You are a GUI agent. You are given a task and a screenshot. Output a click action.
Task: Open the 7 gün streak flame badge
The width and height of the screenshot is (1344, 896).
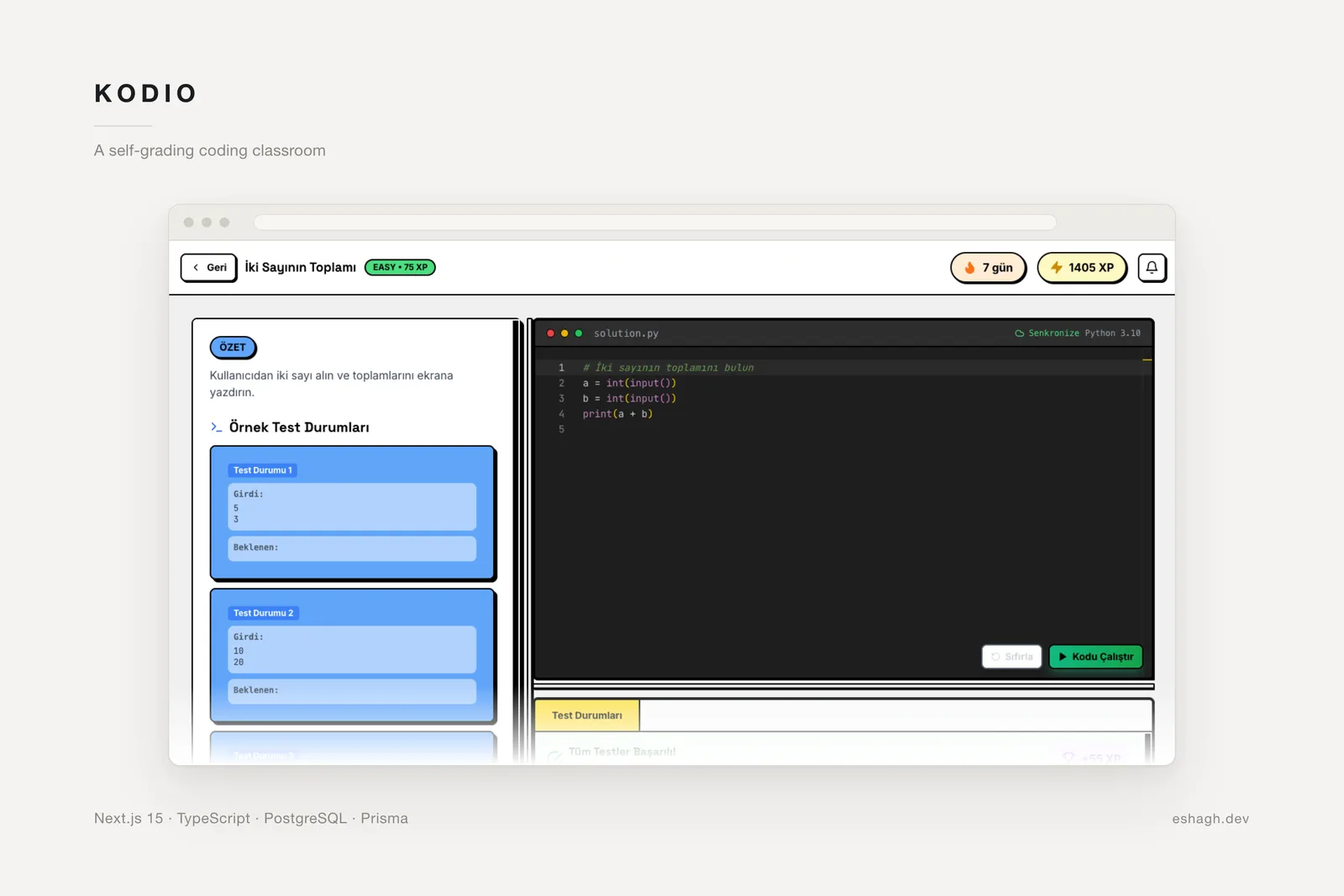pos(988,268)
